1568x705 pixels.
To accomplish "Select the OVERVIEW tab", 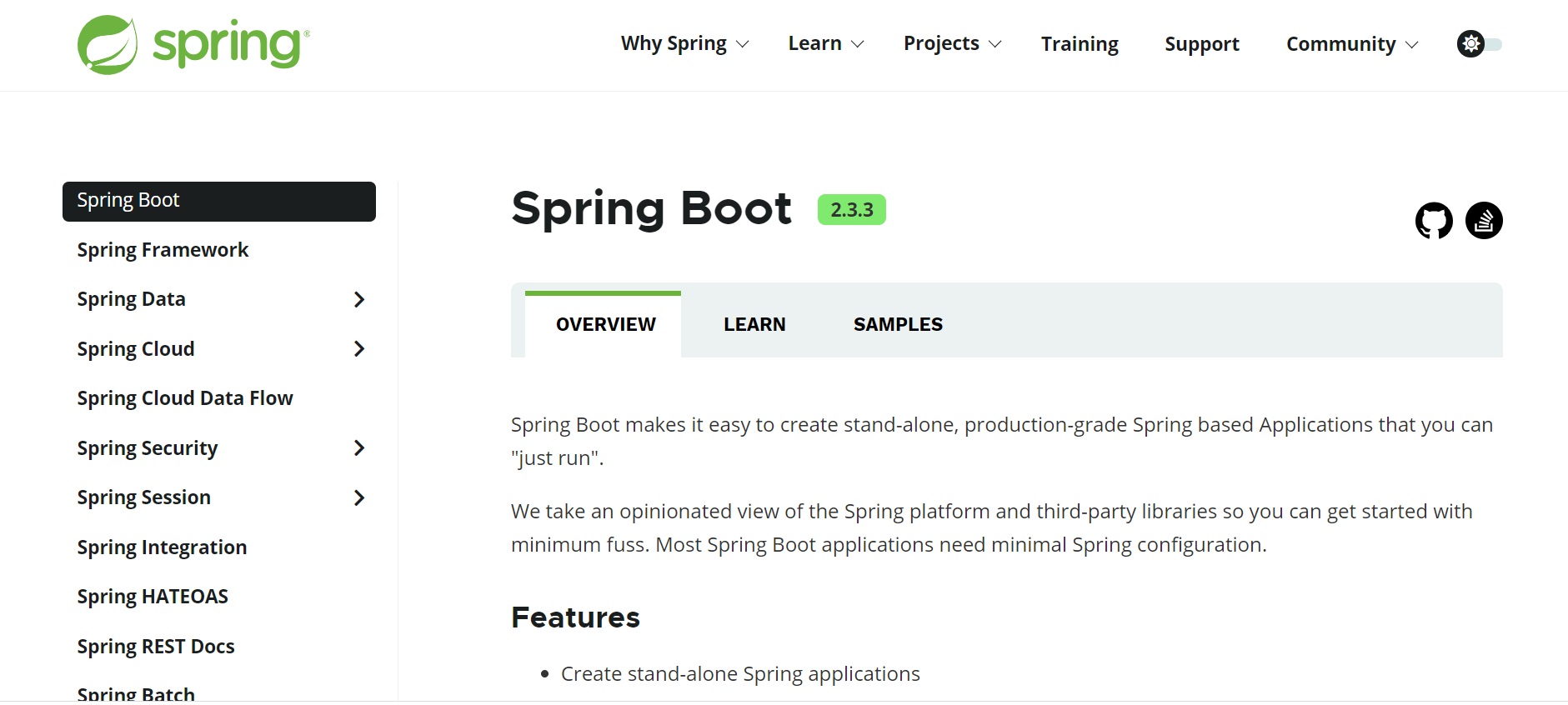I will [606, 325].
